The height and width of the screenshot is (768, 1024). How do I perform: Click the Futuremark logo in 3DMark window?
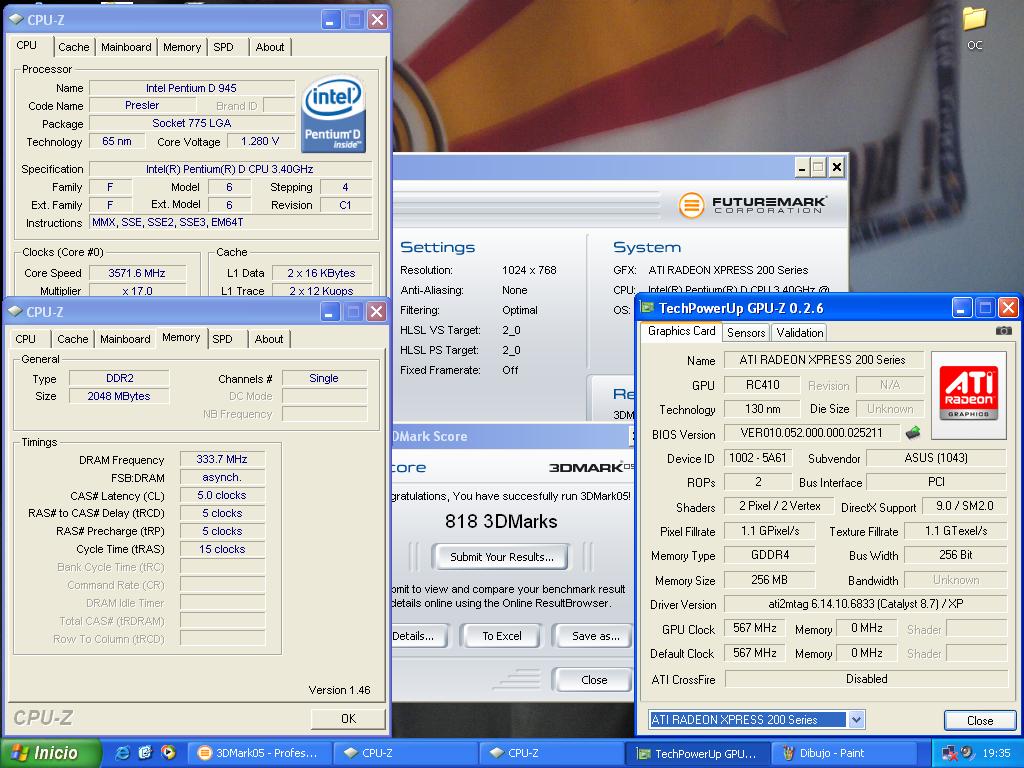752,205
